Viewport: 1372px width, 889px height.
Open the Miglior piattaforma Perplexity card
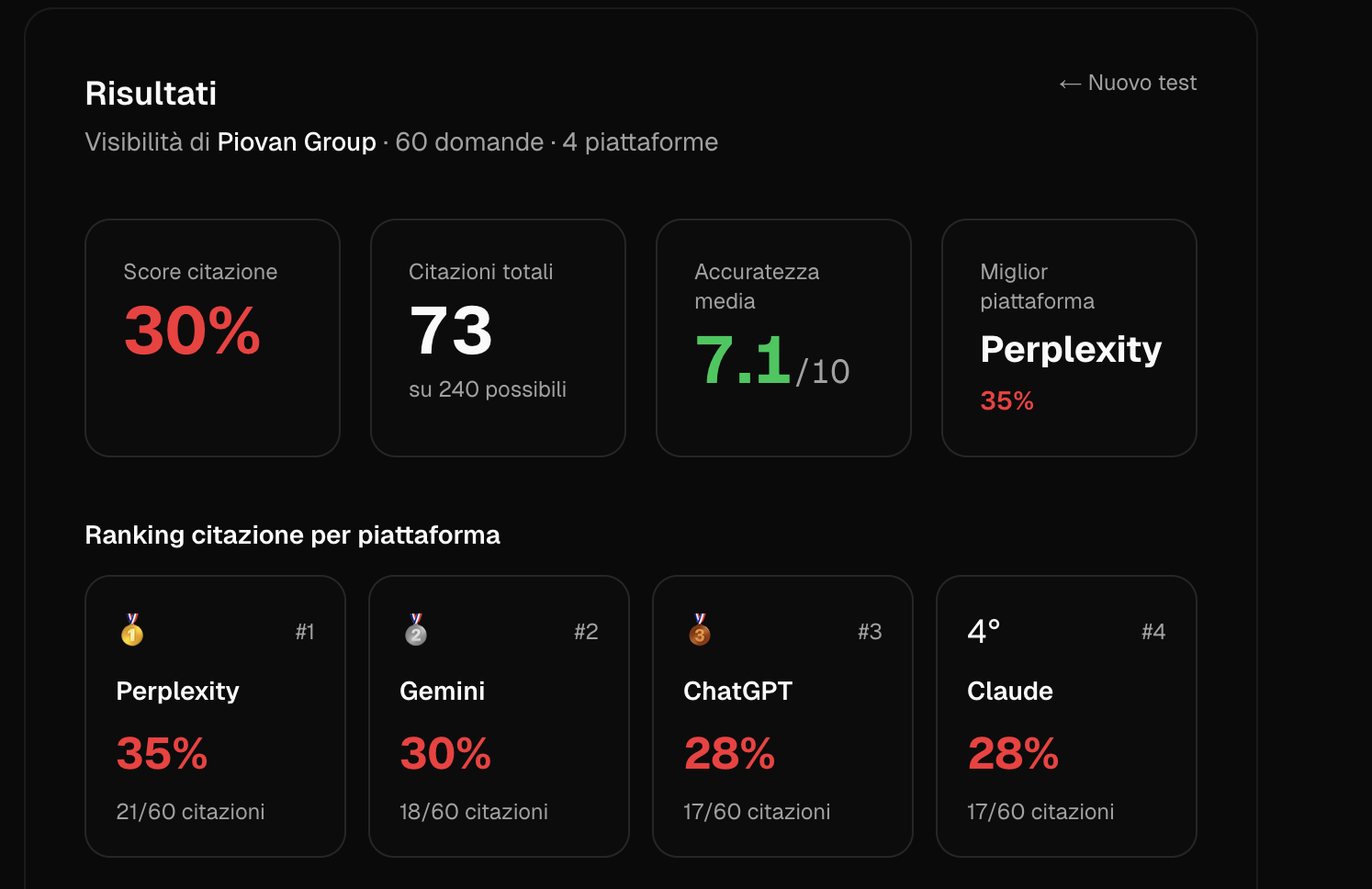(1069, 338)
